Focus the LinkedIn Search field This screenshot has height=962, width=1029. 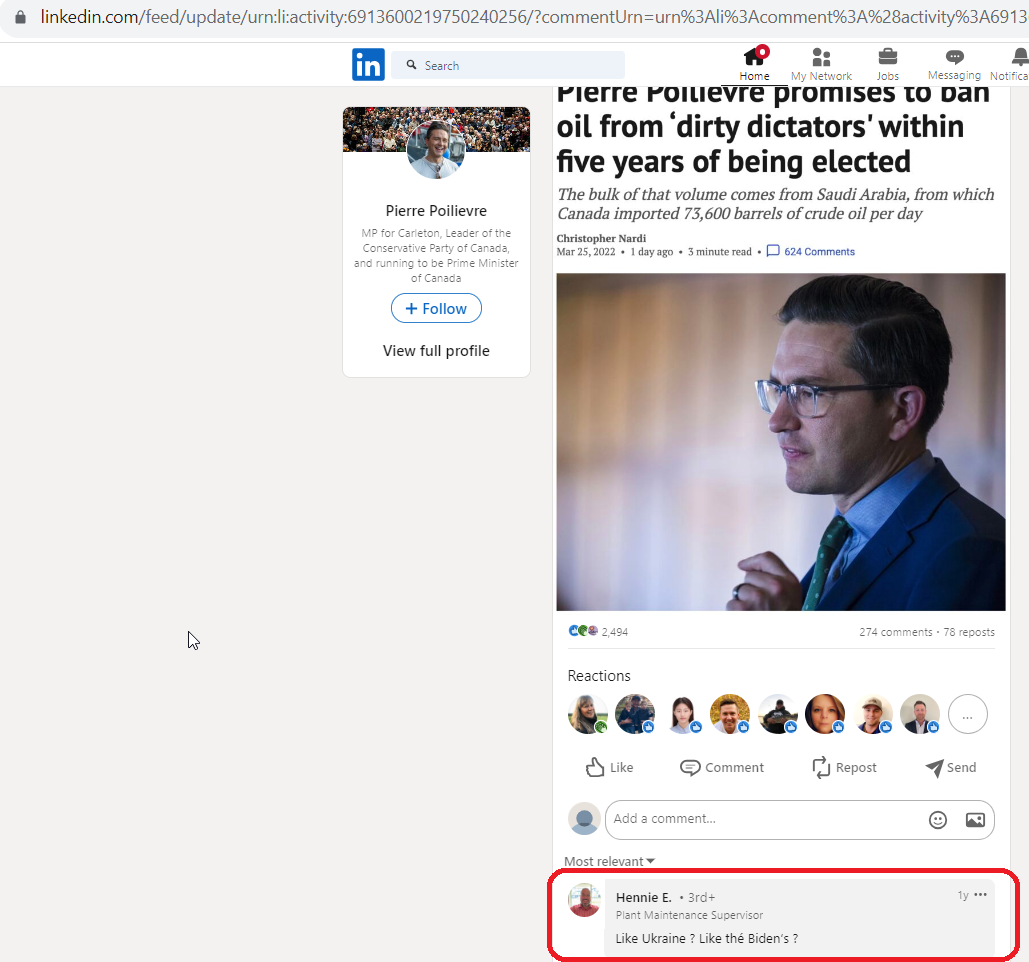click(508, 65)
